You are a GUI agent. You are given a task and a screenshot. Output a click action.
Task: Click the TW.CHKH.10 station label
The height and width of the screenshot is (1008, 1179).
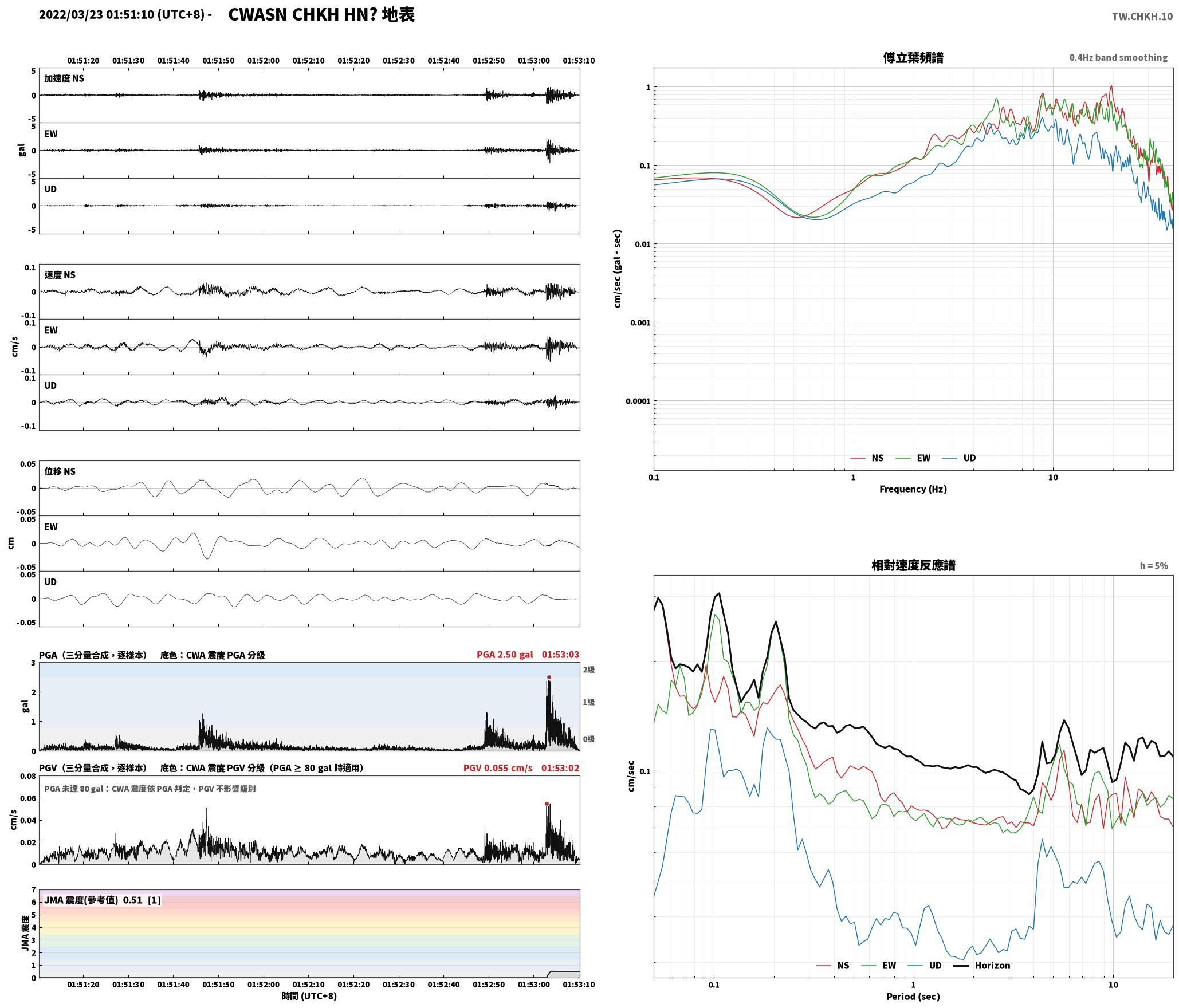coord(1142,17)
